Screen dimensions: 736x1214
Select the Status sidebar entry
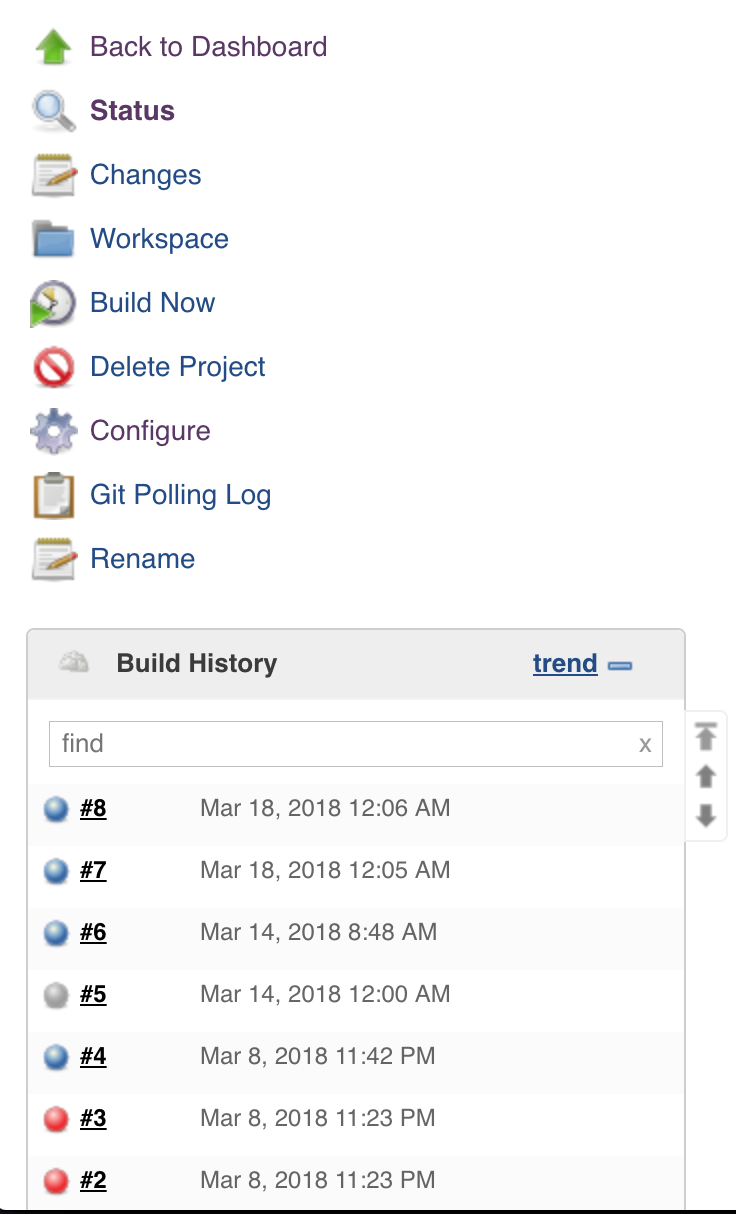point(131,111)
